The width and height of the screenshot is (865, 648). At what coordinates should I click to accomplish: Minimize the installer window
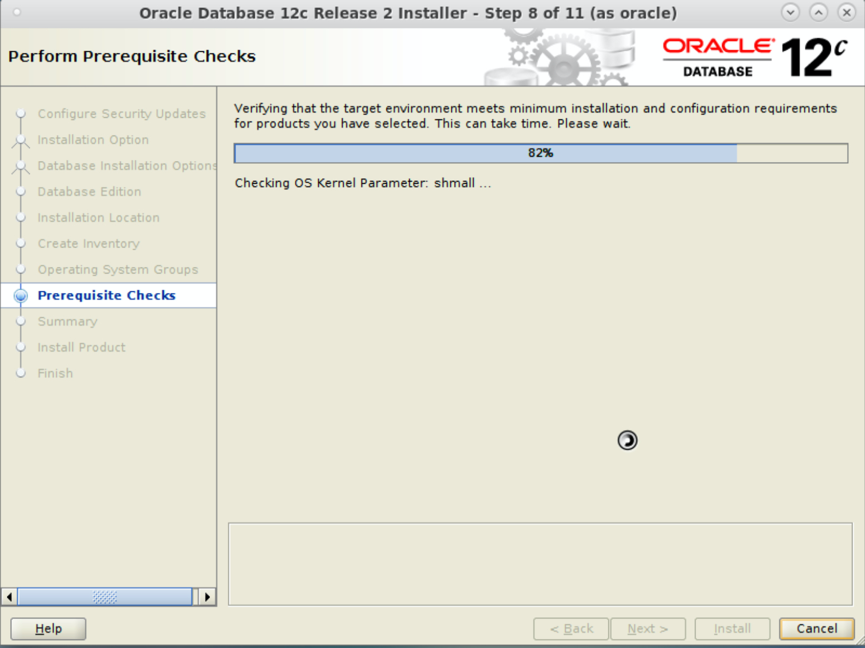click(x=790, y=12)
